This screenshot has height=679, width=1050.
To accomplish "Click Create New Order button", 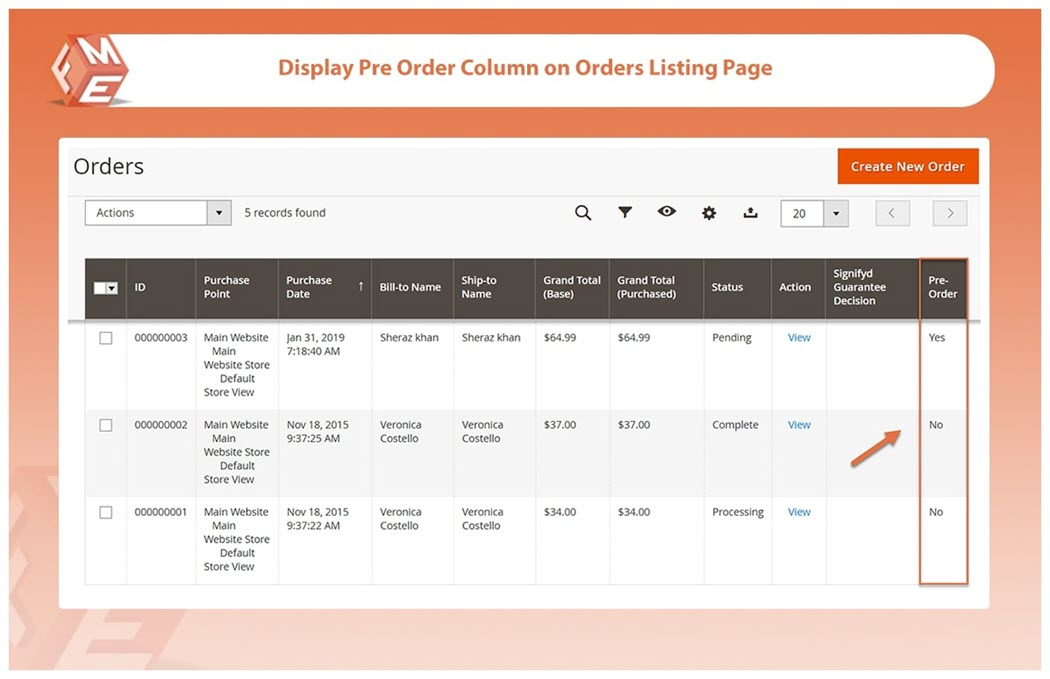I will point(907,167).
